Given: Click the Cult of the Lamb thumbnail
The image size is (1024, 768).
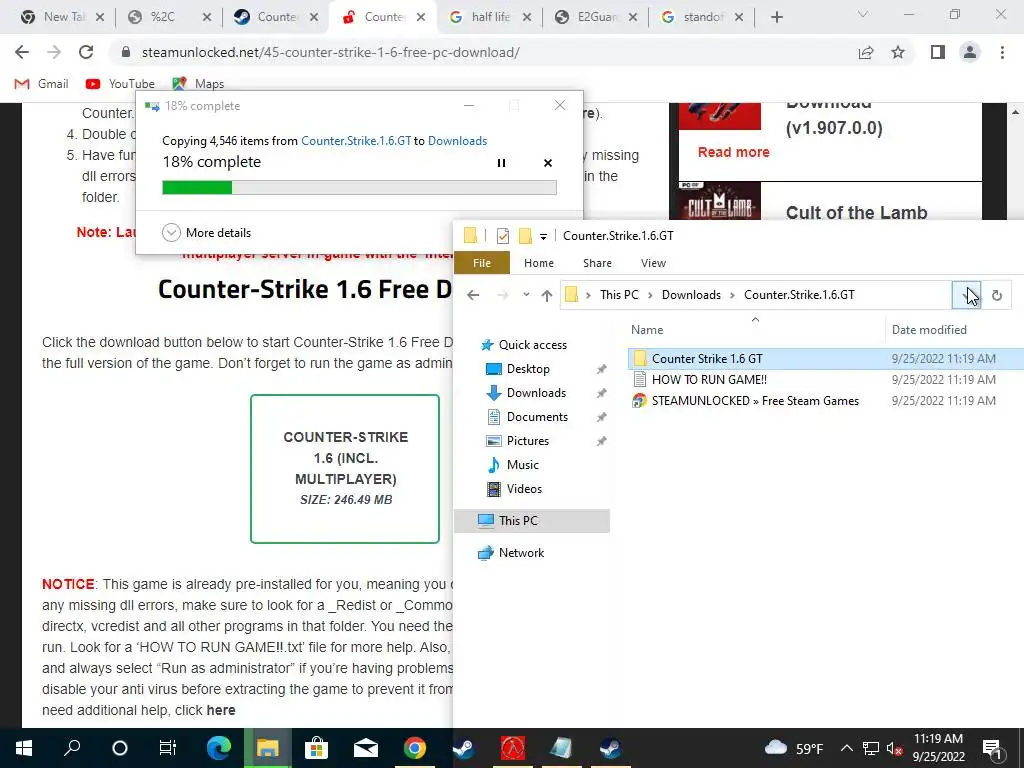Looking at the screenshot, I should pyautogui.click(x=719, y=201).
